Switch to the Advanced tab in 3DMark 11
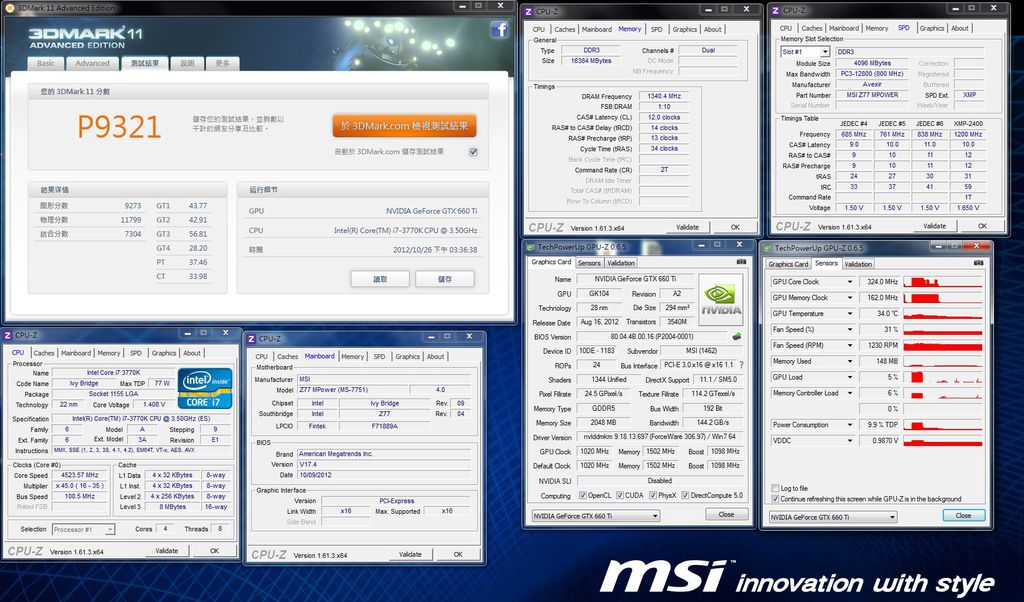 [92, 63]
